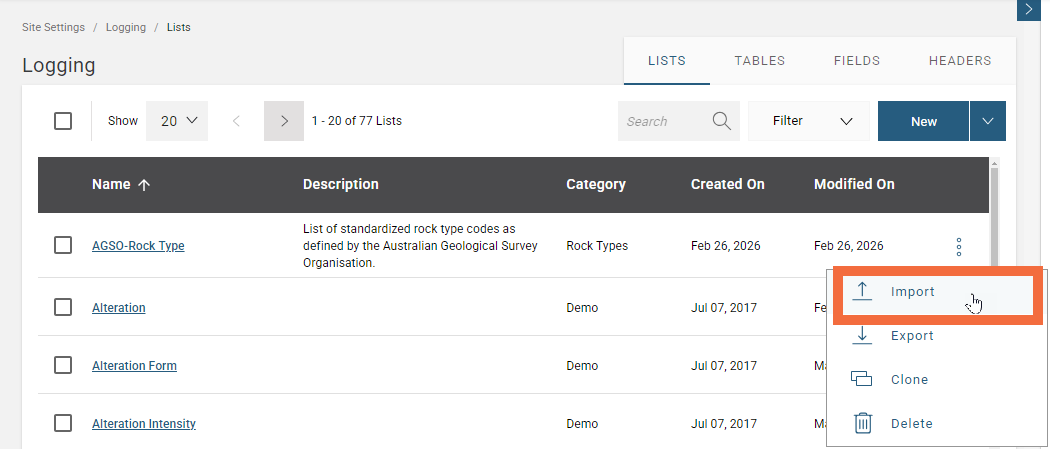
Task: Open the Show 20 page-size dropdown
Action: click(179, 121)
